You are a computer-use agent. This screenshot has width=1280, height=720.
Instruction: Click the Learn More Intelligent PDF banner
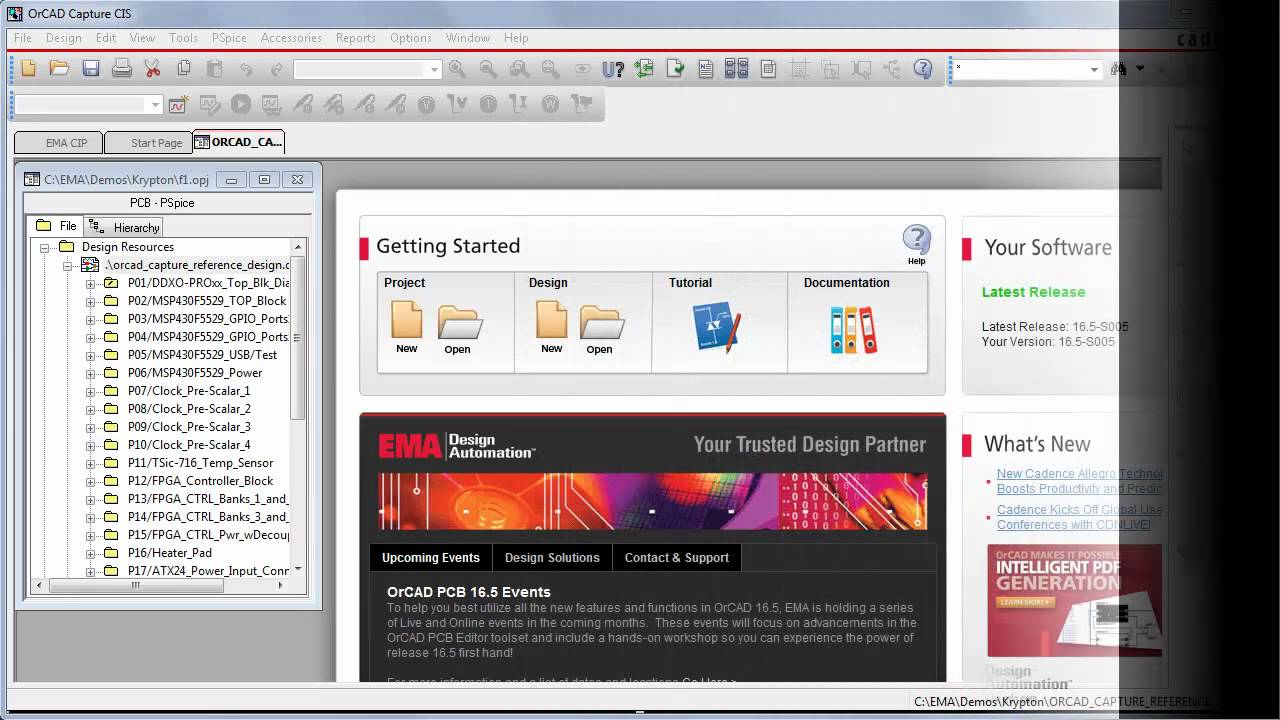click(x=1074, y=600)
